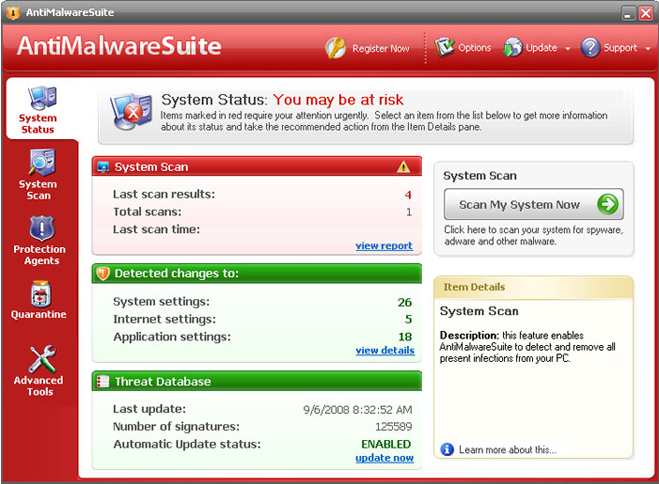Open Protection Agents shield icon
The width and height of the screenshot is (659, 484).
[x=42, y=229]
